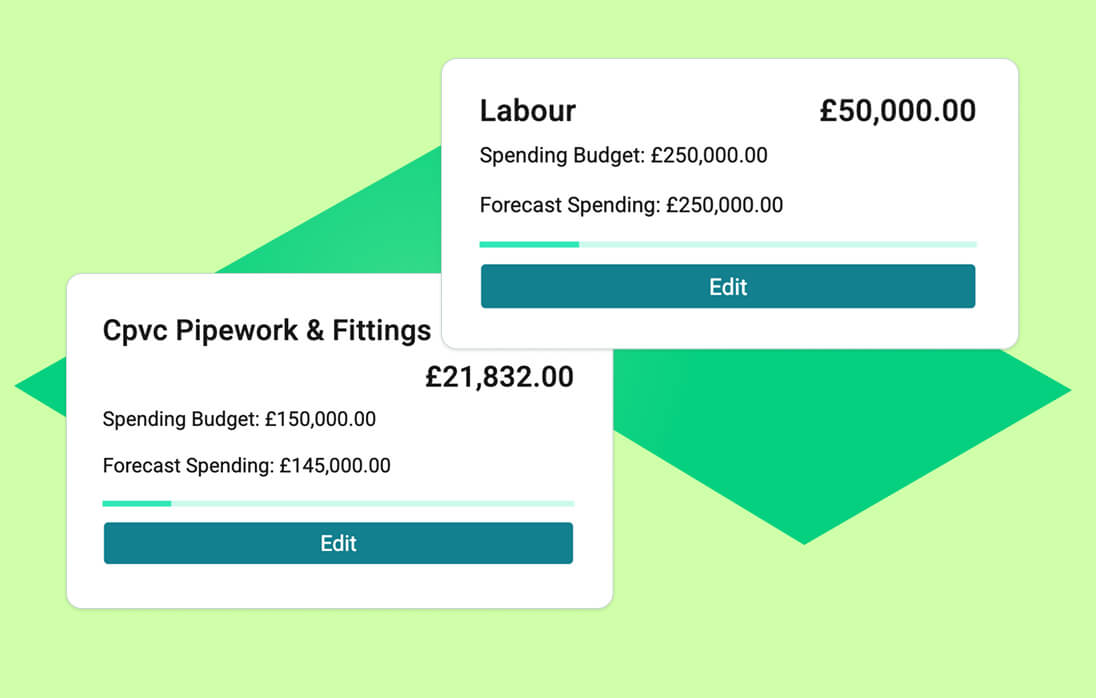Click the filled portion of Labour's progress bar
This screenshot has width=1096, height=698.
528,244
